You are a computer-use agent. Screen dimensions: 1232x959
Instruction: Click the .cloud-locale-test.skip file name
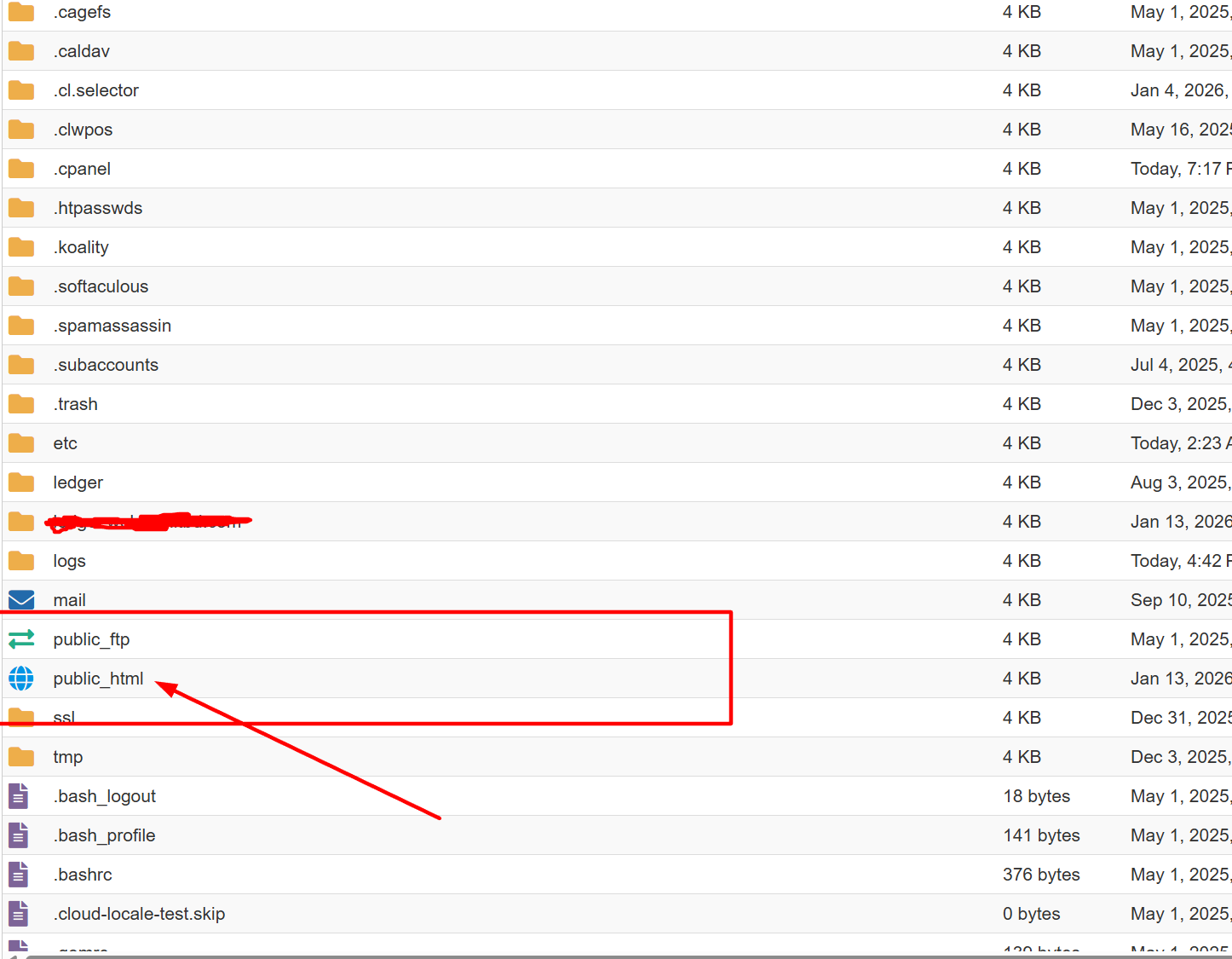(139, 914)
